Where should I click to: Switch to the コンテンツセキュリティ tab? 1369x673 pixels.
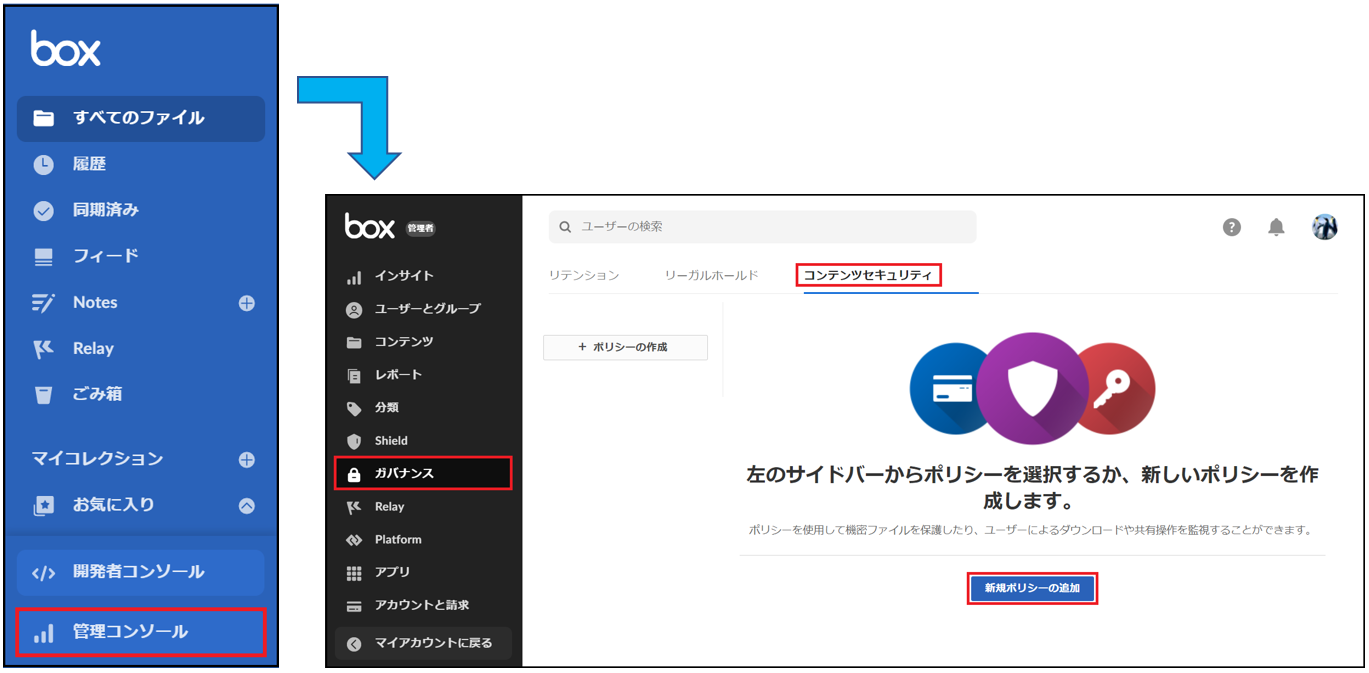(x=868, y=275)
